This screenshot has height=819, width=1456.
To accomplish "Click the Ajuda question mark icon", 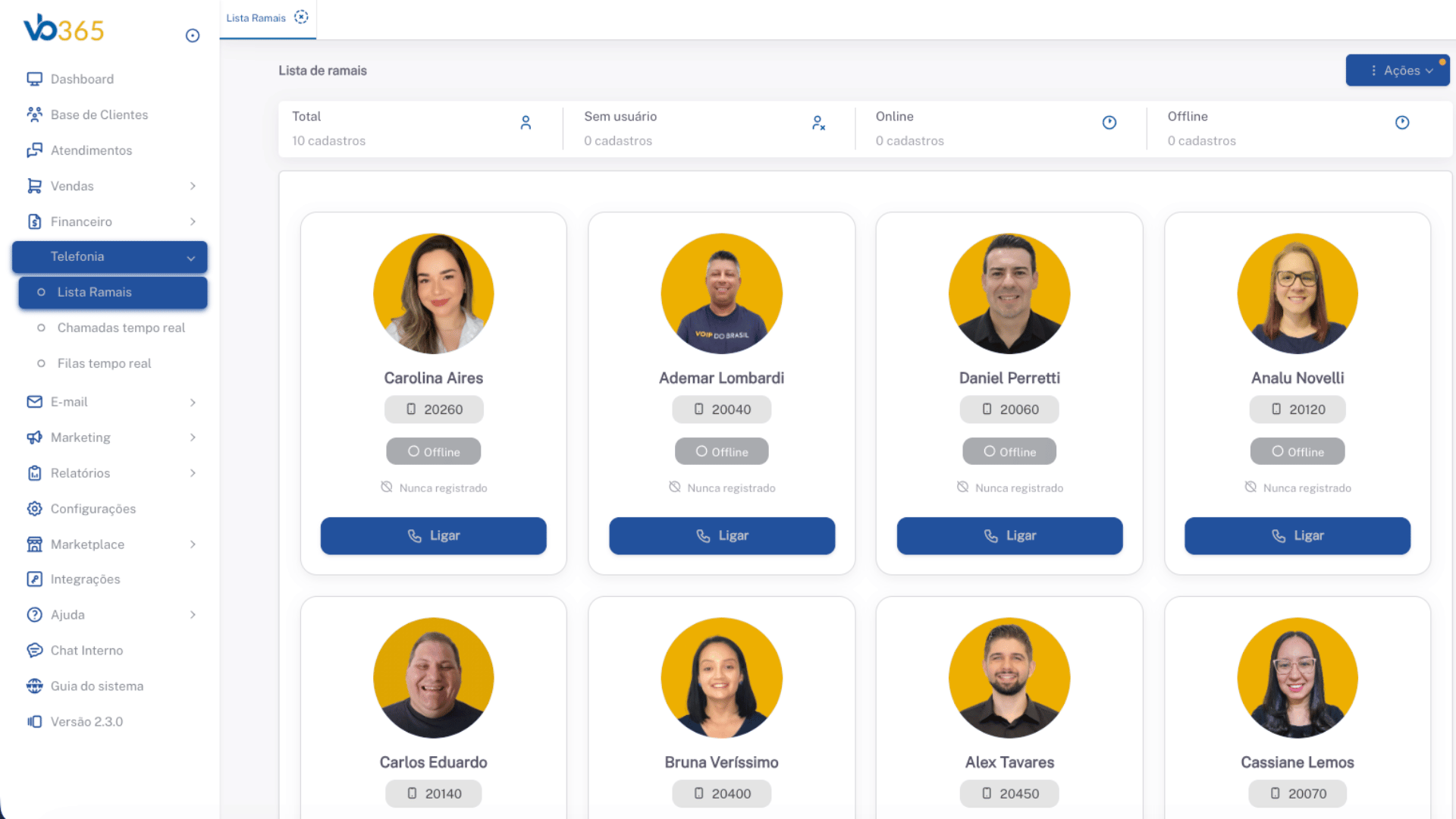I will (x=34, y=615).
